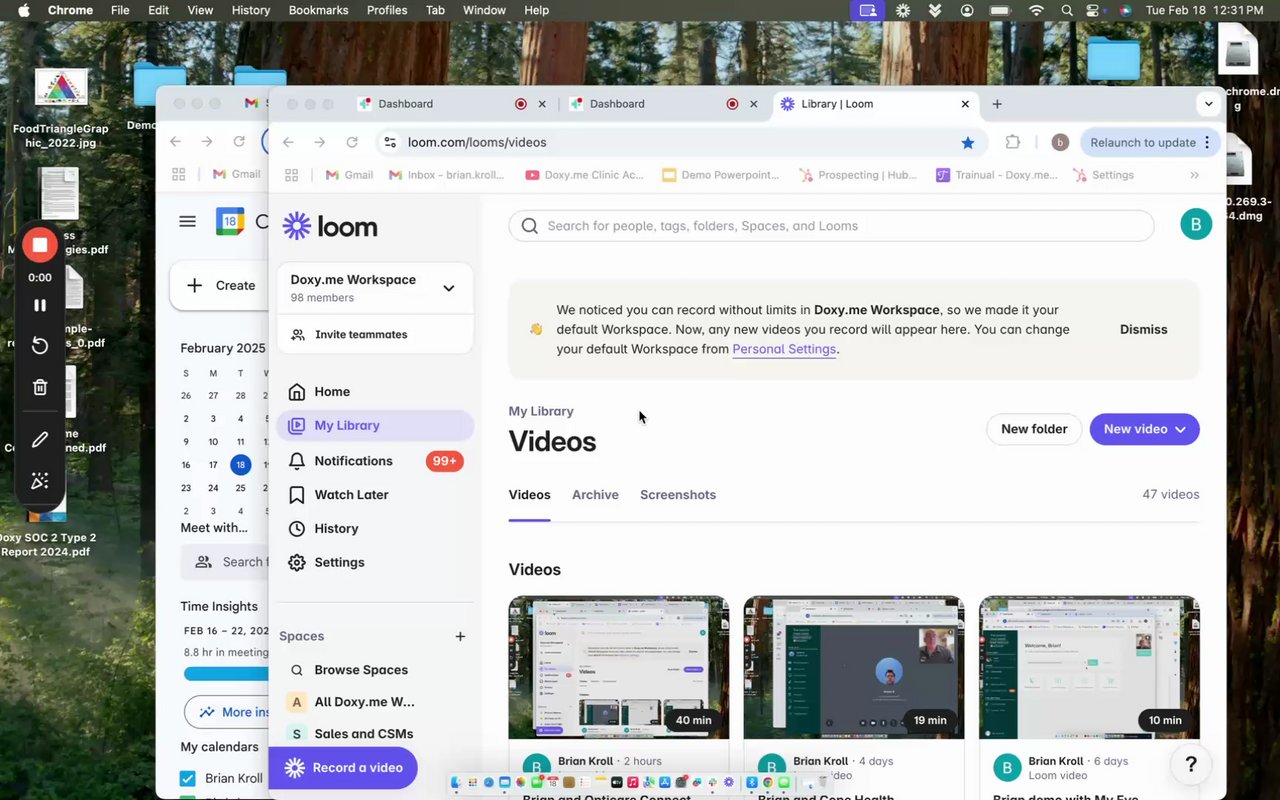Select the Videos tab
The image size is (1280, 800).
pyautogui.click(x=529, y=495)
